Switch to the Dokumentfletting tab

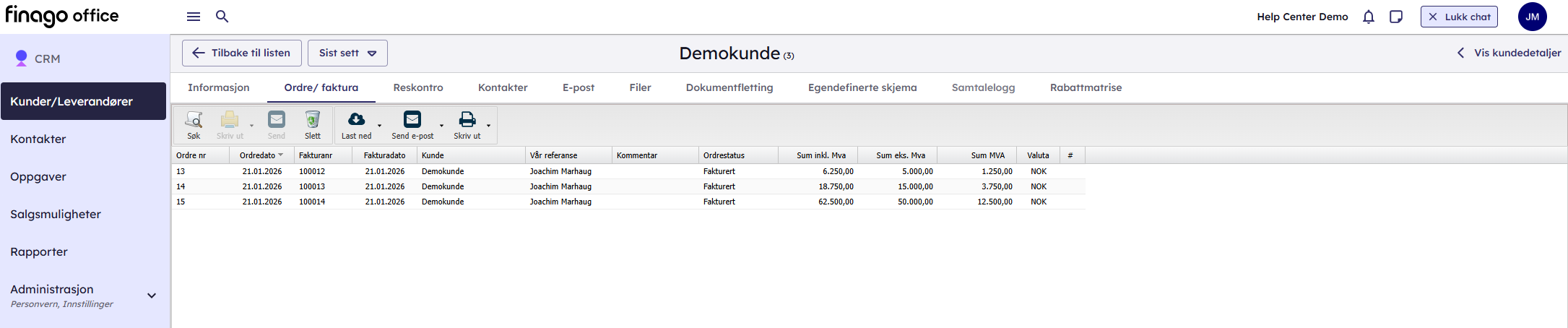[x=729, y=87]
